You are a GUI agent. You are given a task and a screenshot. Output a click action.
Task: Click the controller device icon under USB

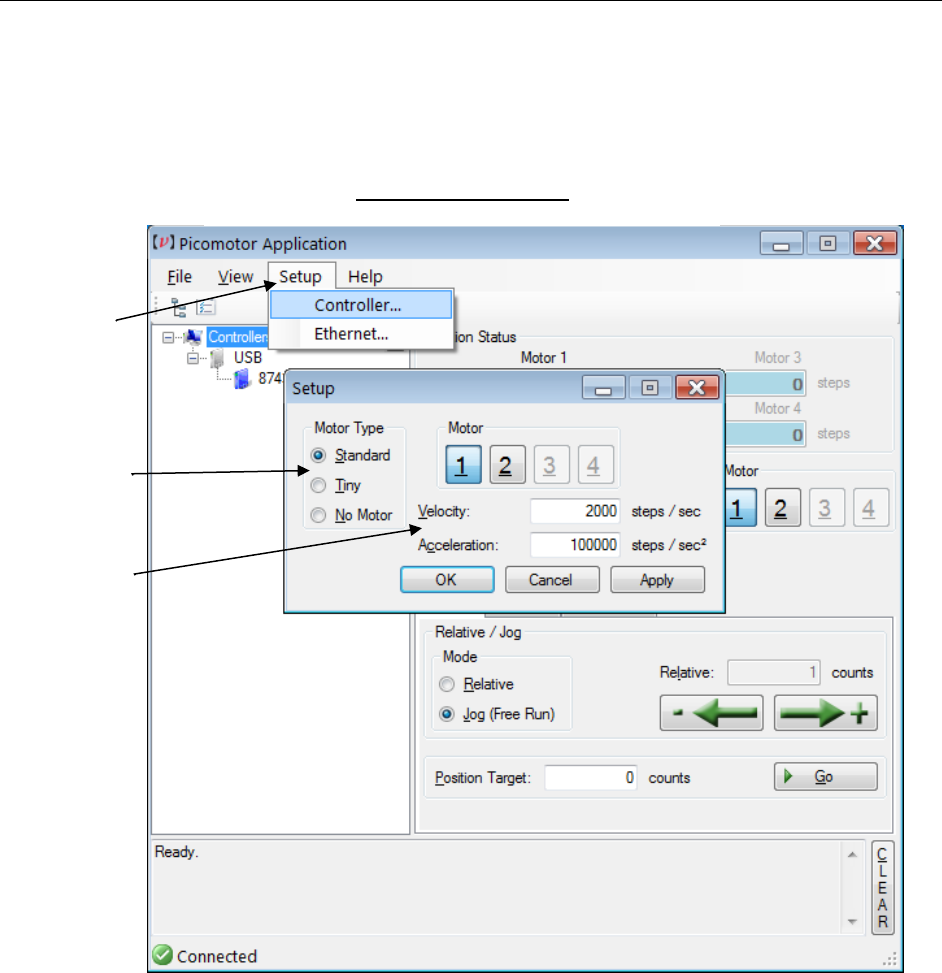point(242,379)
